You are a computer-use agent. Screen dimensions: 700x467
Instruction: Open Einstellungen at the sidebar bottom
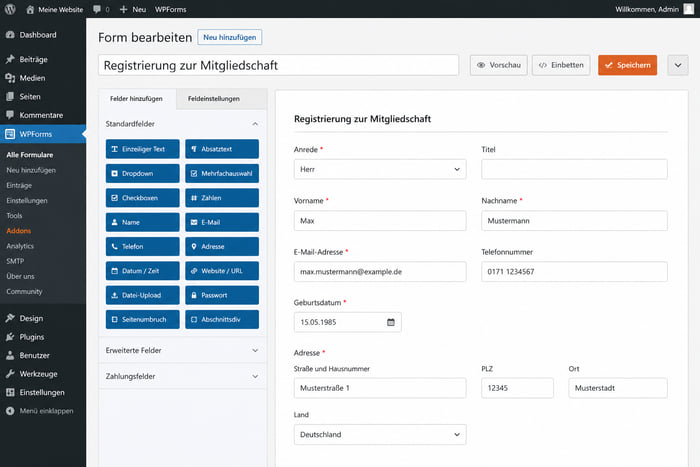pyautogui.click(x=43, y=392)
